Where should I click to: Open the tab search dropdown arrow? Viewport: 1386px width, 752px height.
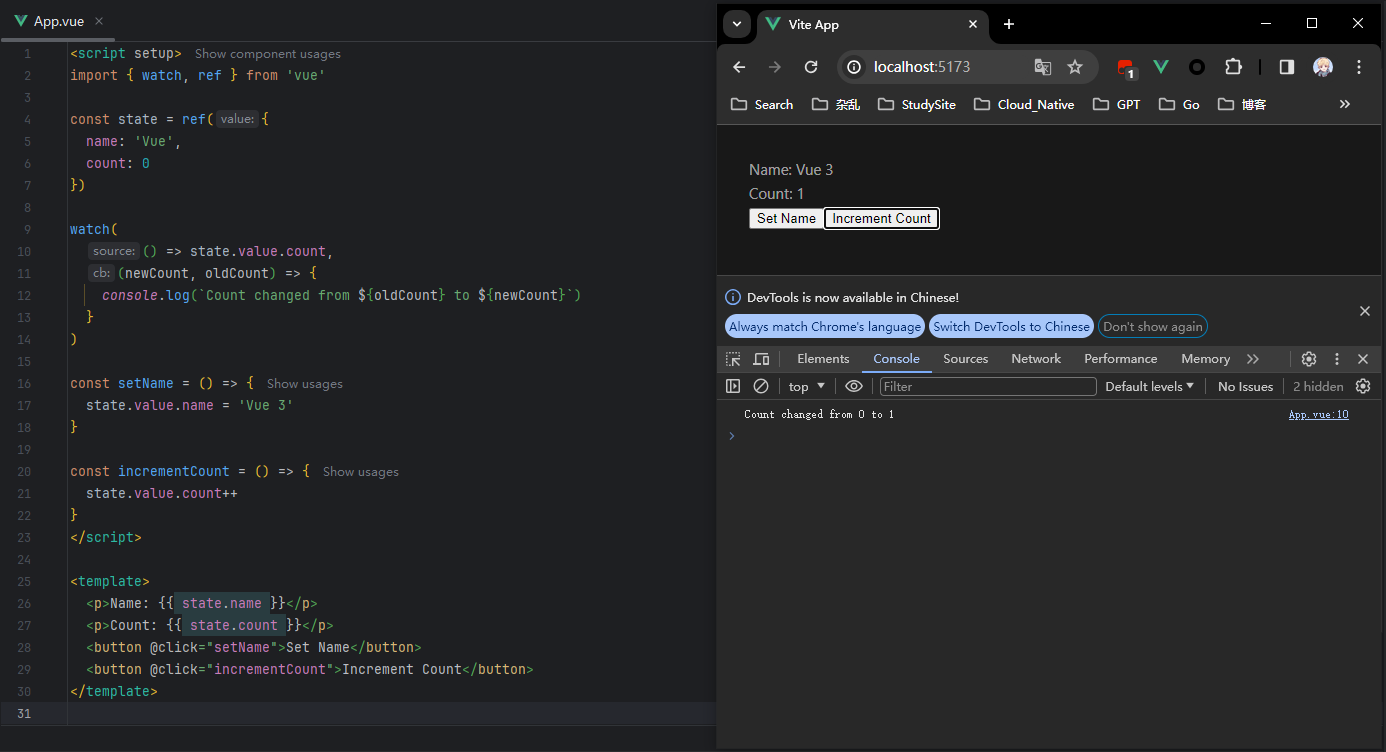[737, 24]
